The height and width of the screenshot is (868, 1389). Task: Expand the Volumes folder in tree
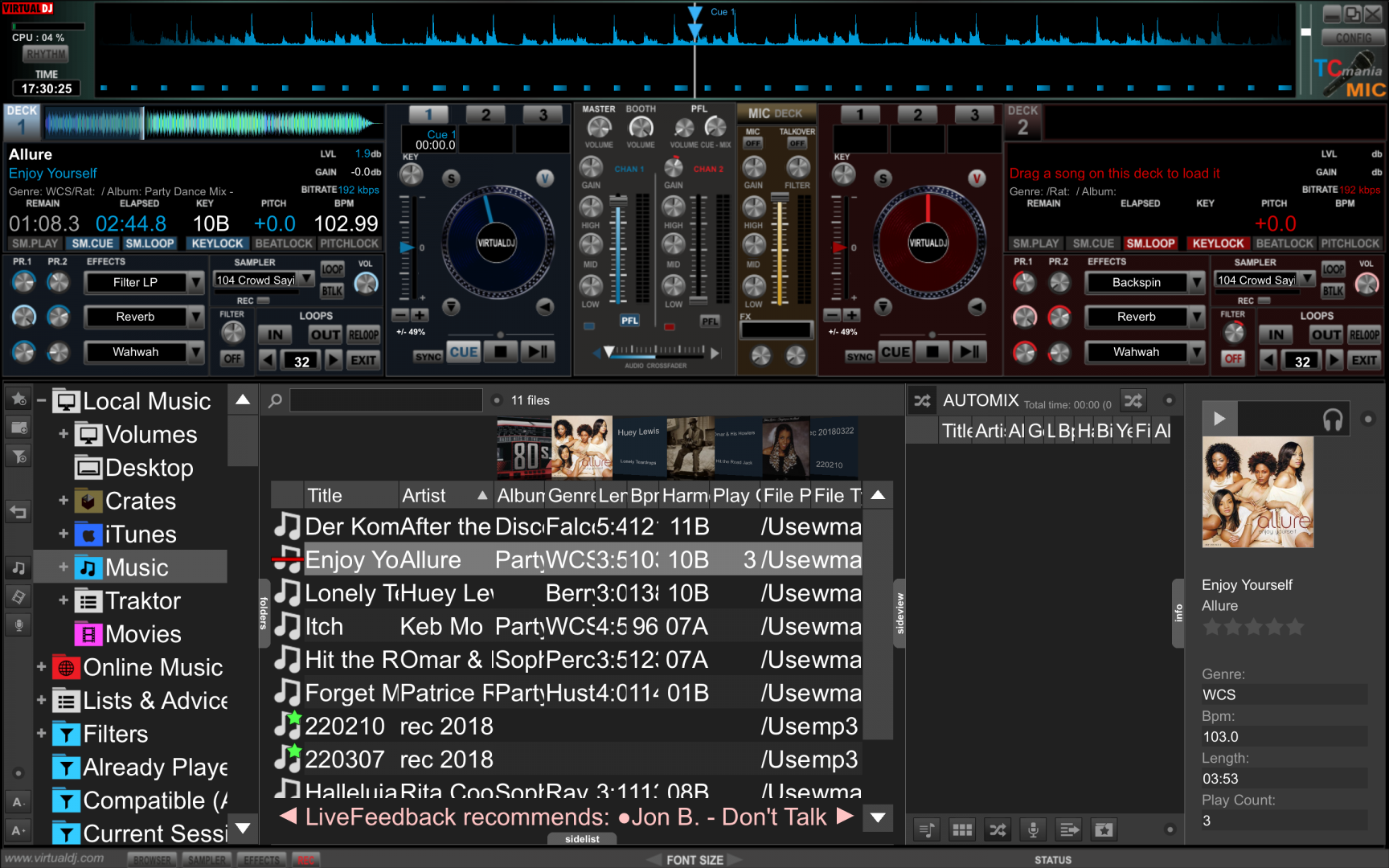coord(64,434)
